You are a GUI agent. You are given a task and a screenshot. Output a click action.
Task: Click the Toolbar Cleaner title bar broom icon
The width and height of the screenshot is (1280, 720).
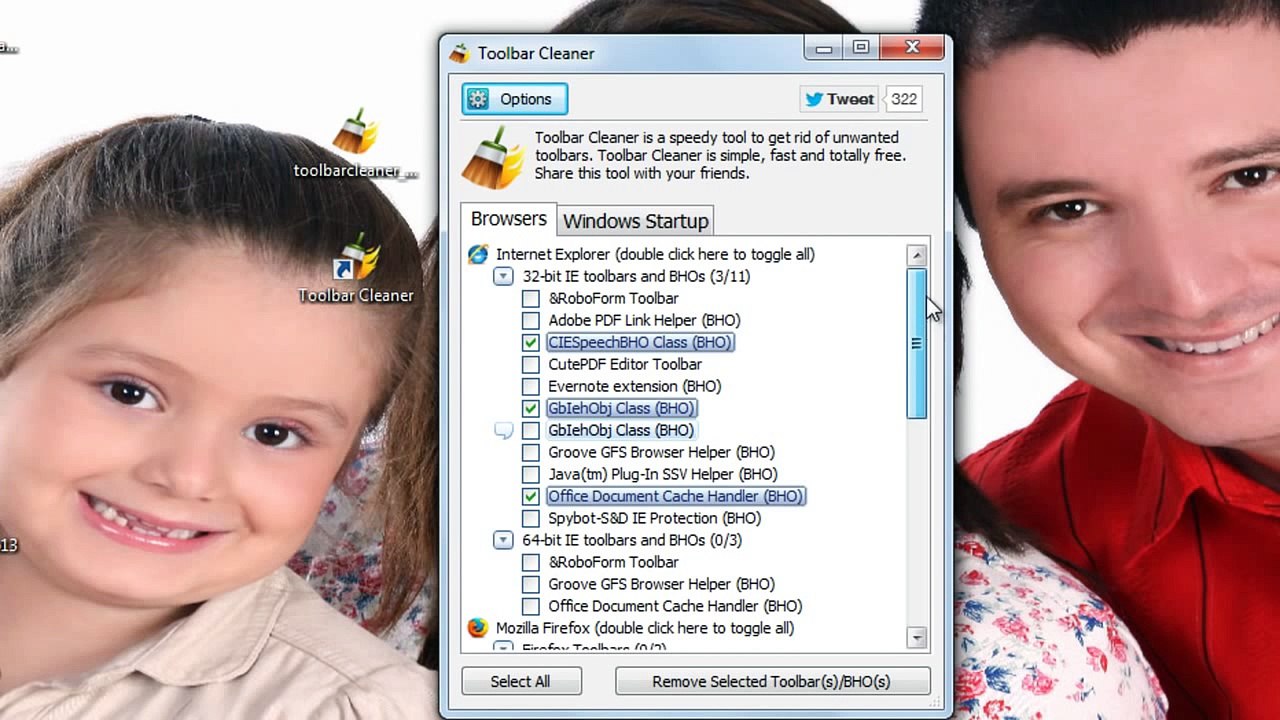point(459,53)
